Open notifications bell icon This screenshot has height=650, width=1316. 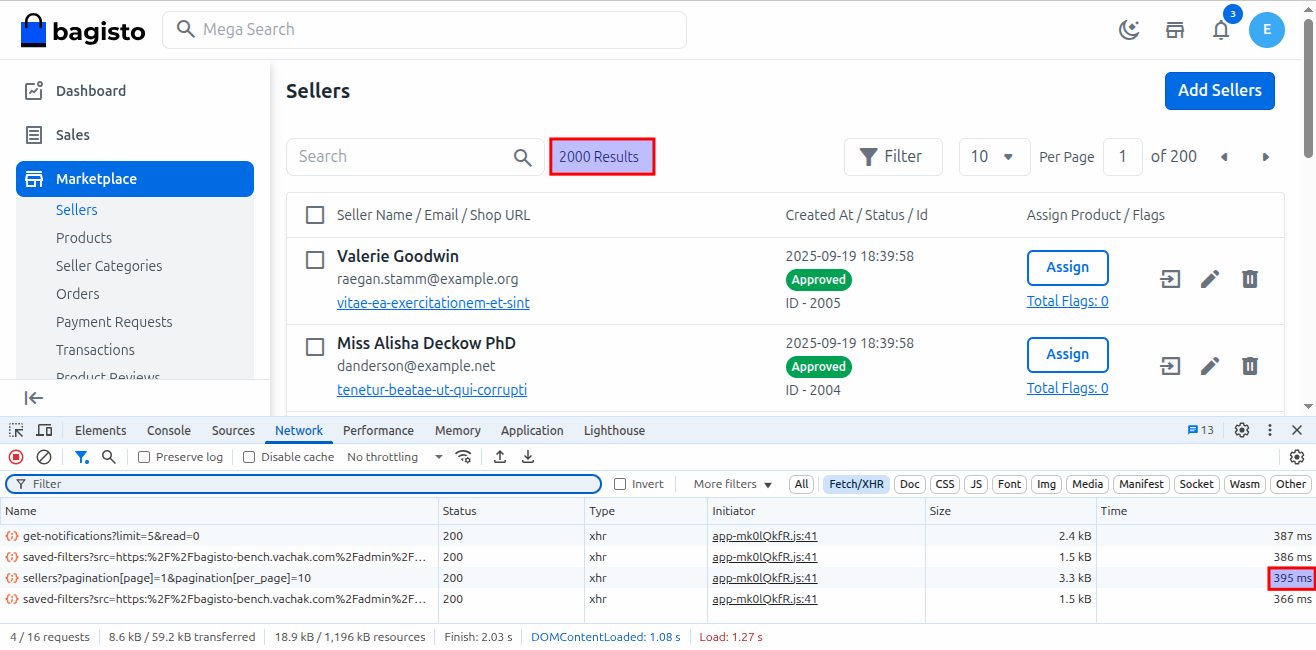[x=1221, y=30]
